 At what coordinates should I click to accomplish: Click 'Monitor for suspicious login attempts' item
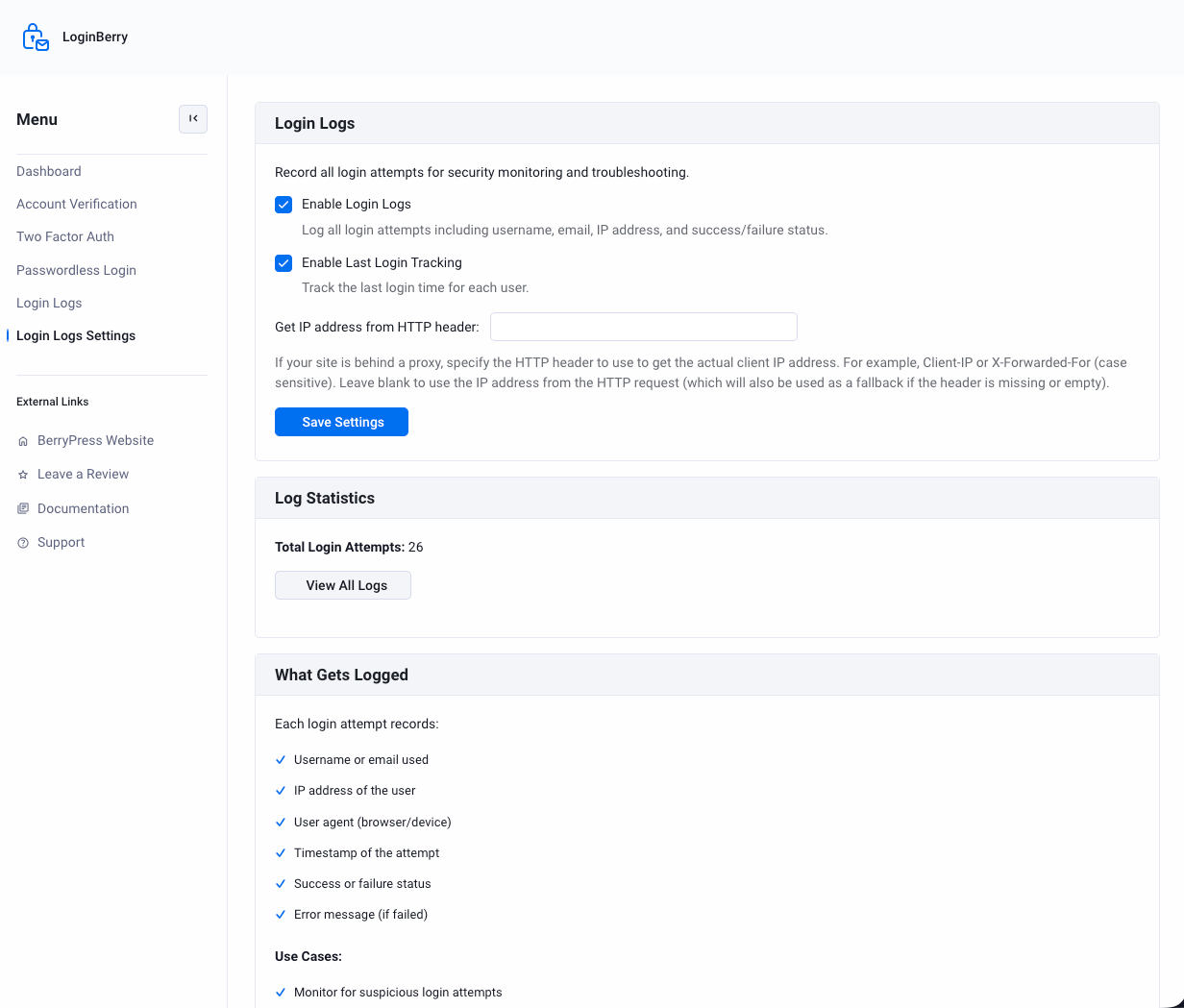click(x=398, y=993)
